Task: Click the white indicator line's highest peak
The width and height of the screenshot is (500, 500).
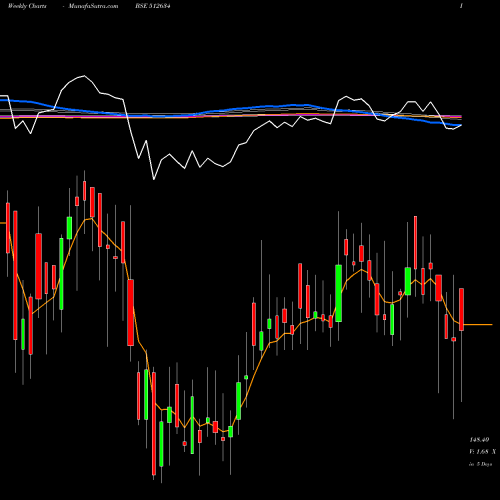Action: click(84, 76)
